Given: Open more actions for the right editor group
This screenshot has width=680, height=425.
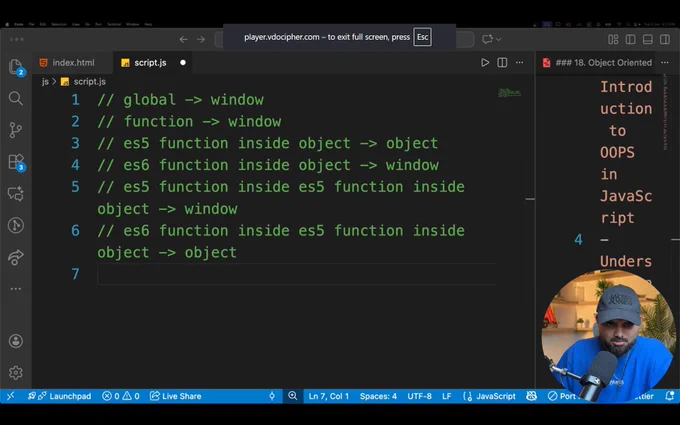Looking at the screenshot, I should (665, 62).
